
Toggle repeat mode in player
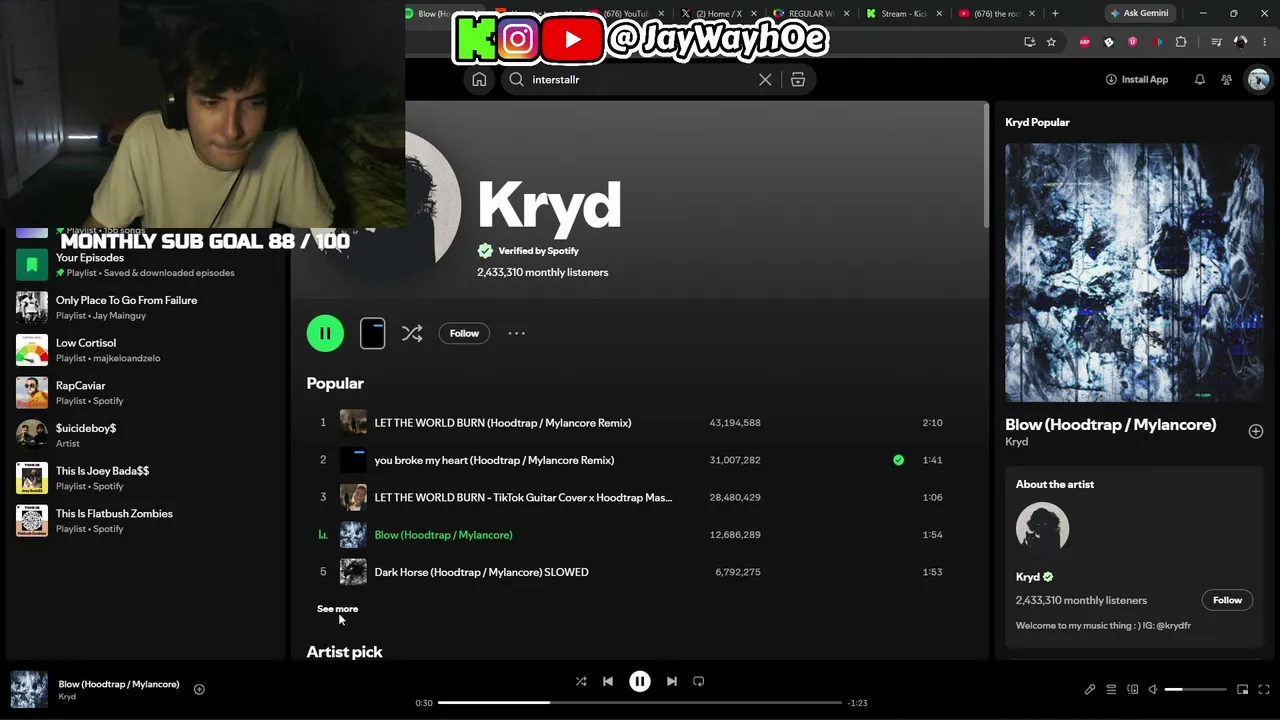click(x=699, y=681)
